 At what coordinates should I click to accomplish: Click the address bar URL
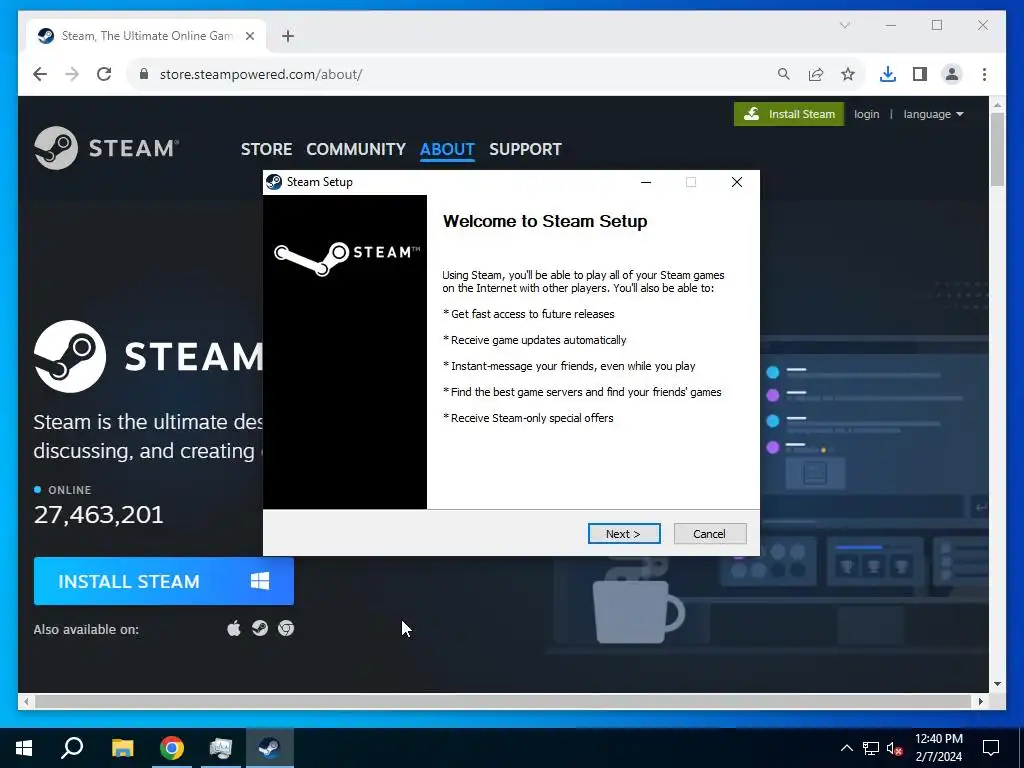[261, 74]
